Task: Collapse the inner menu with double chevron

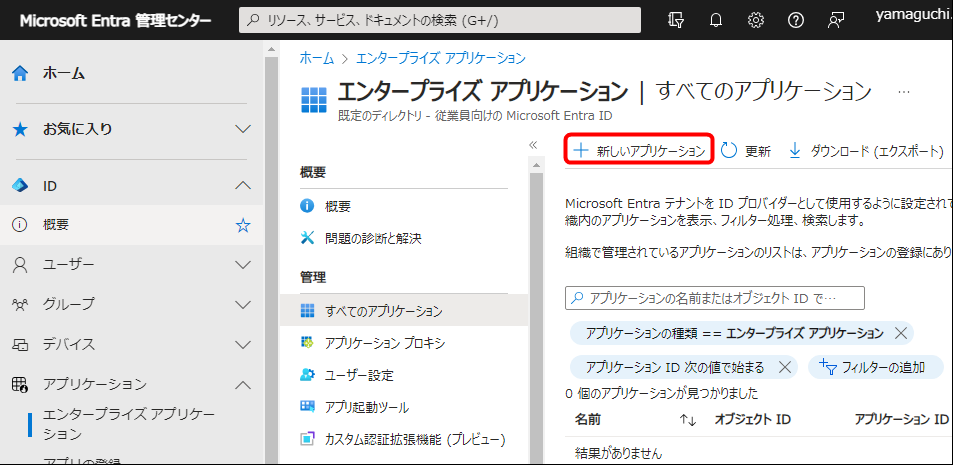Action: click(534, 145)
